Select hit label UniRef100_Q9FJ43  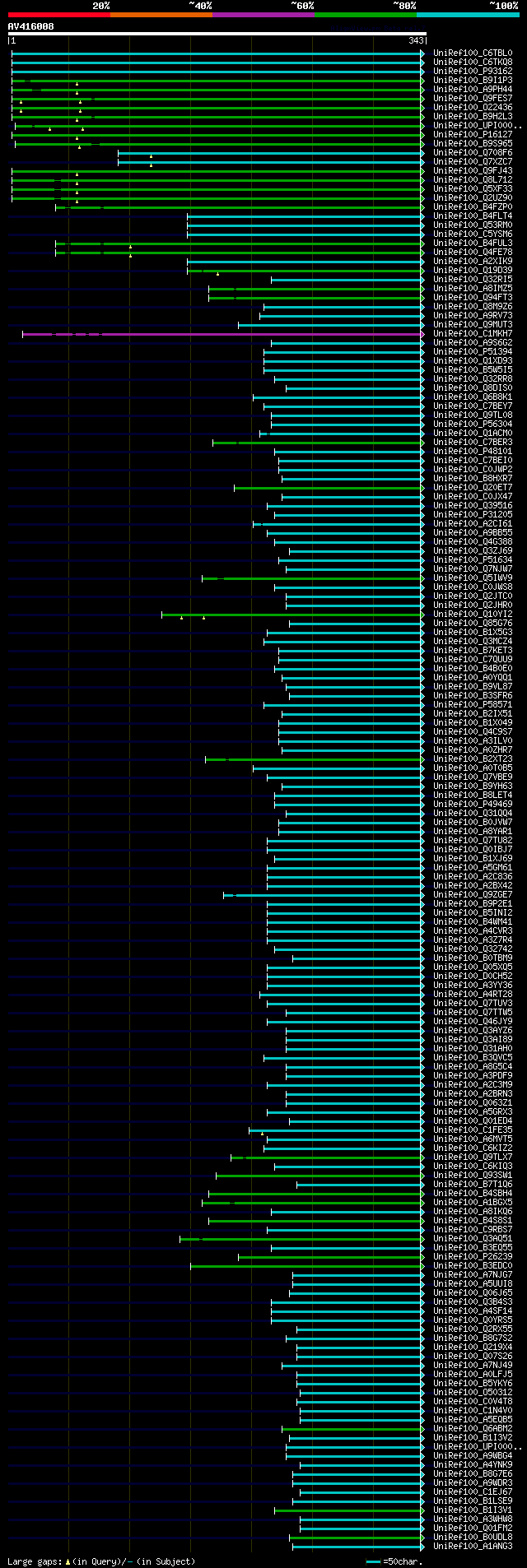tap(473, 171)
